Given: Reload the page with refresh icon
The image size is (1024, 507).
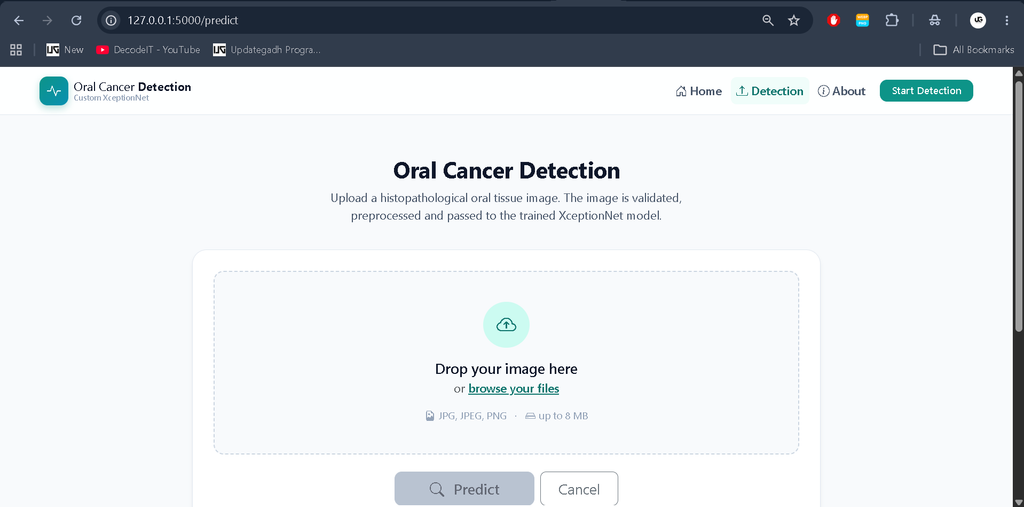Looking at the screenshot, I should click(x=76, y=20).
